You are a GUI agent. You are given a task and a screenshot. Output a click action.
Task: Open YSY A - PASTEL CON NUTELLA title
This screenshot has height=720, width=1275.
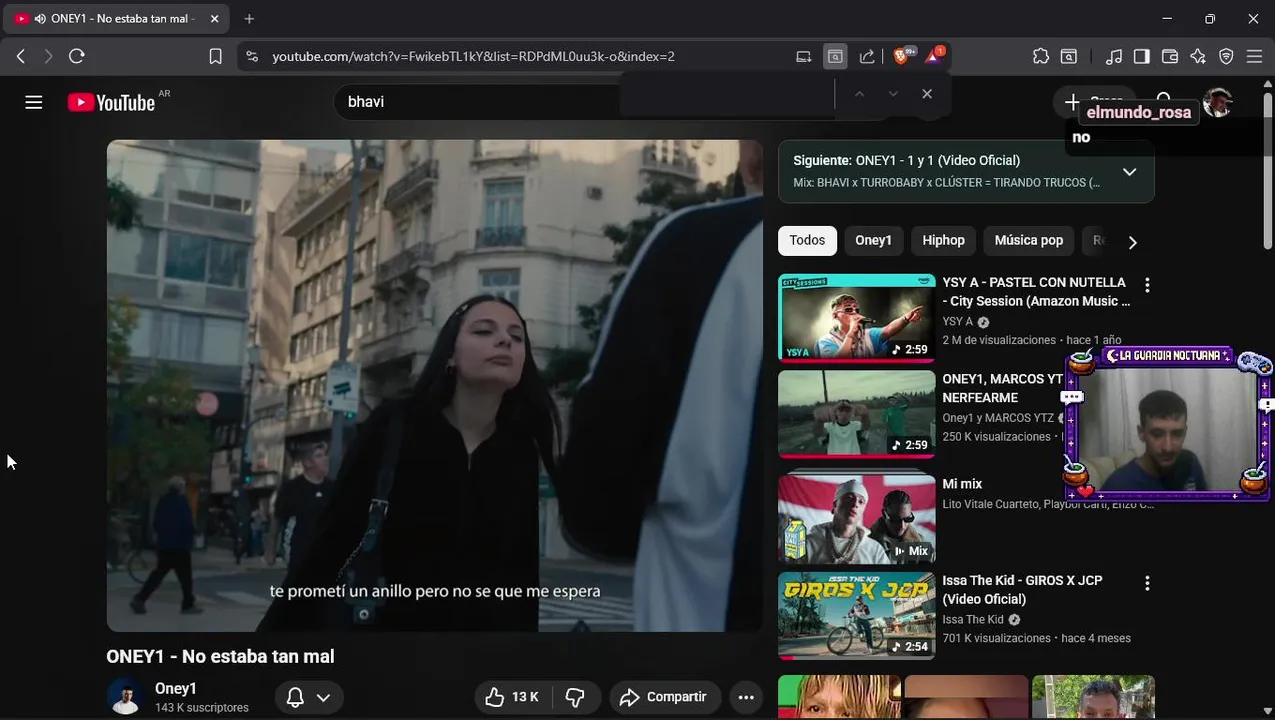click(x=1036, y=292)
